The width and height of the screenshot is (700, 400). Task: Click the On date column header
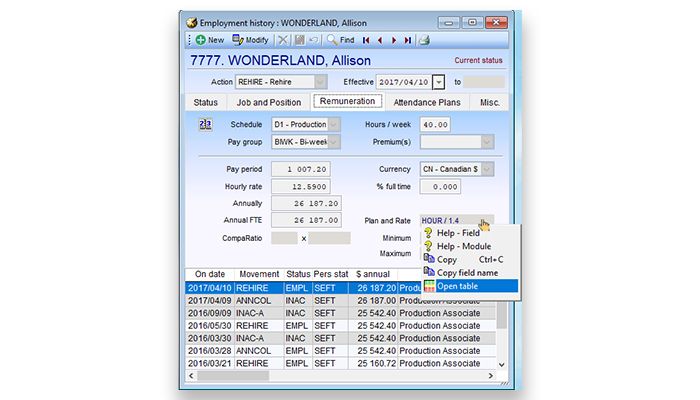pyautogui.click(x=210, y=274)
